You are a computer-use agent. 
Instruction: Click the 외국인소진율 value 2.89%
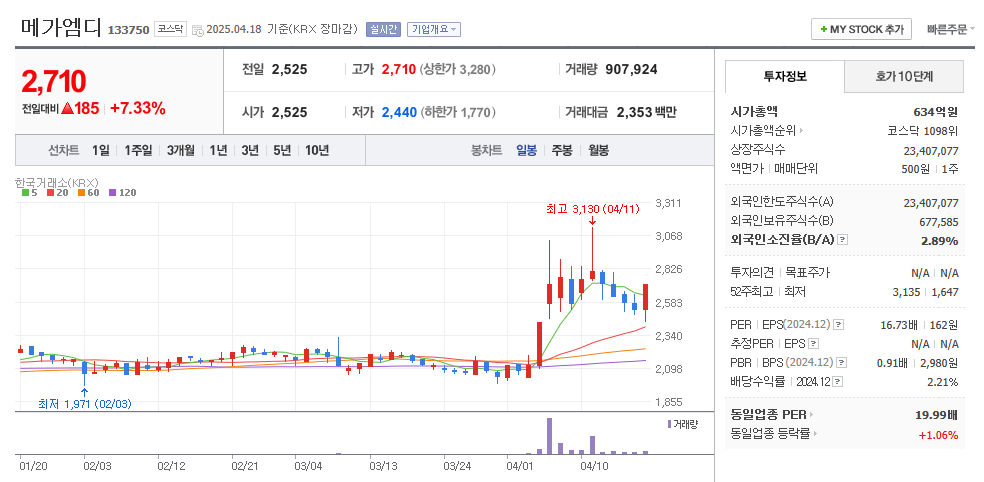click(x=939, y=240)
